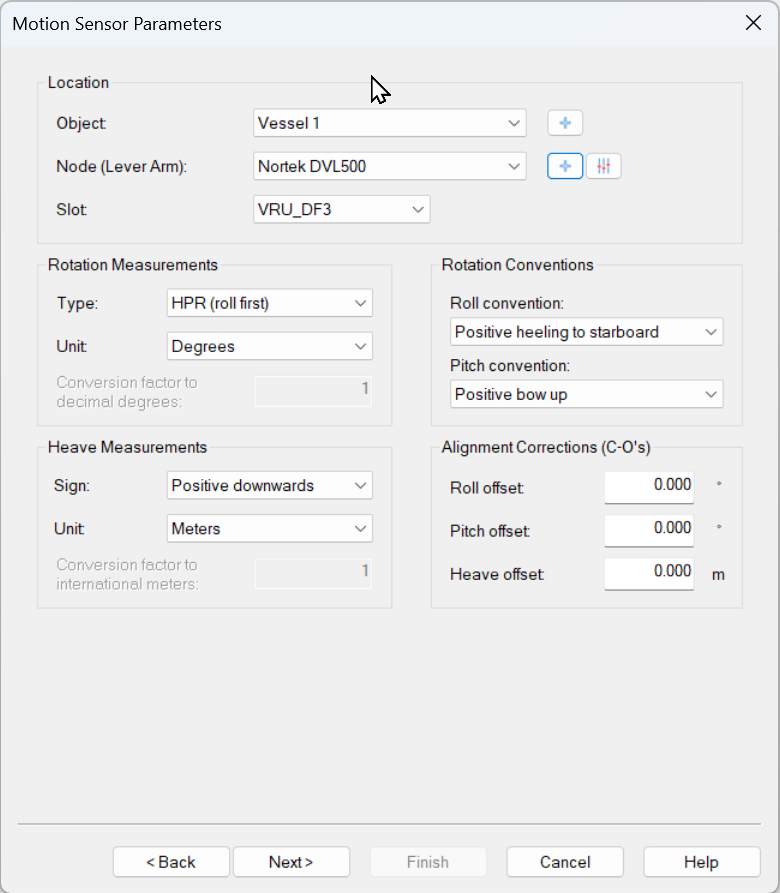This screenshot has width=780, height=893.
Task: Click the Roll offset input field
Action: pyautogui.click(x=649, y=486)
